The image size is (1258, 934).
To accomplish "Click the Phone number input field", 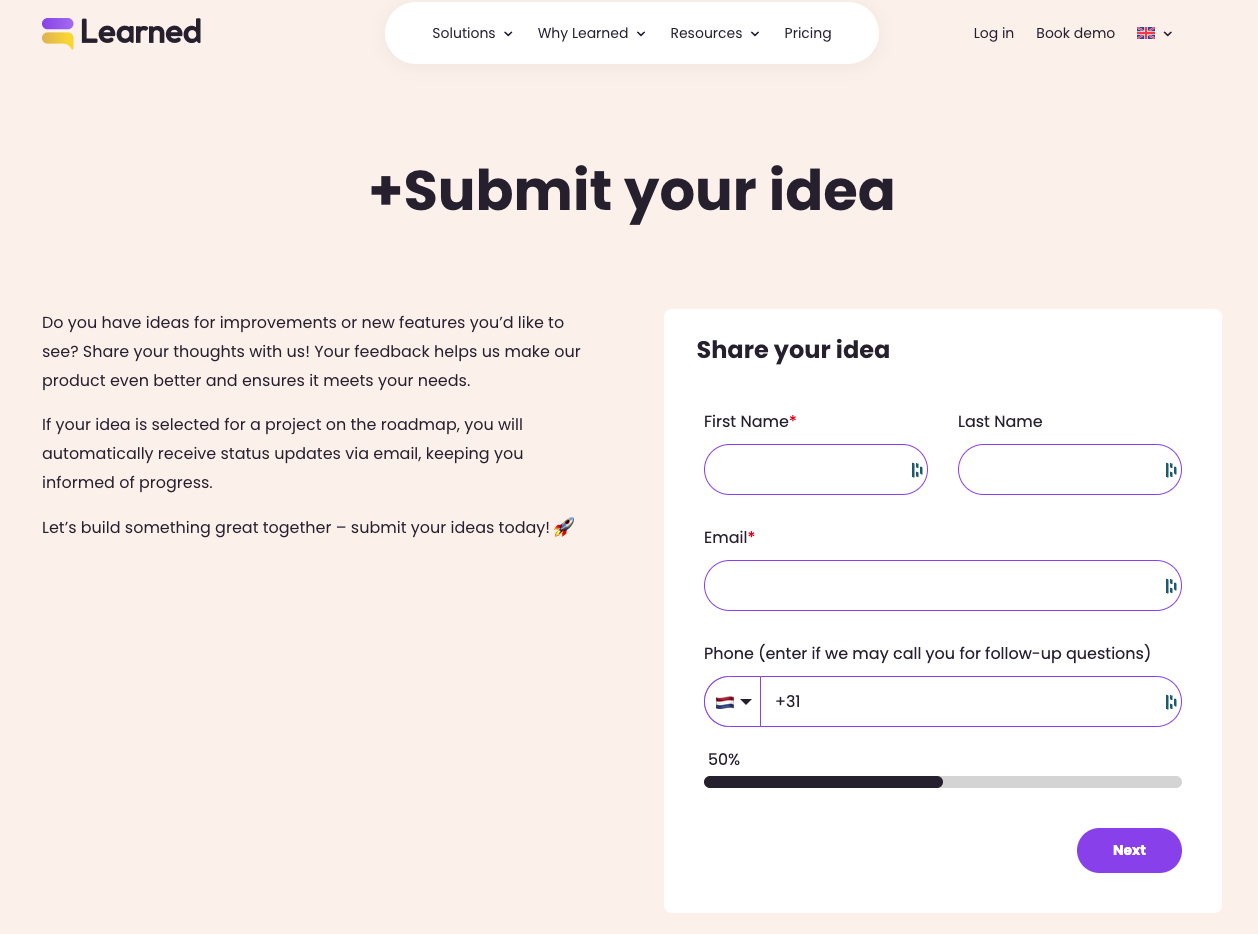I will coord(960,702).
